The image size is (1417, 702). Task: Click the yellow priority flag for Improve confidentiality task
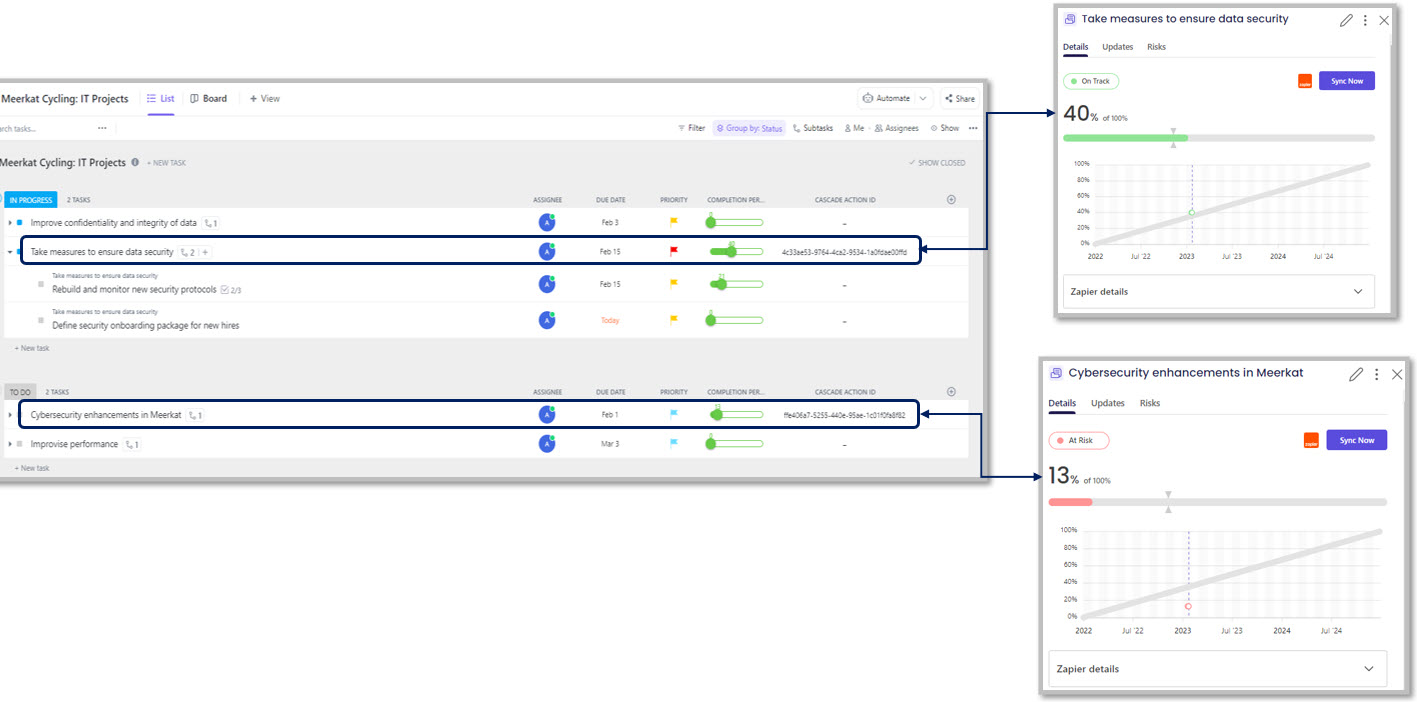(674, 222)
